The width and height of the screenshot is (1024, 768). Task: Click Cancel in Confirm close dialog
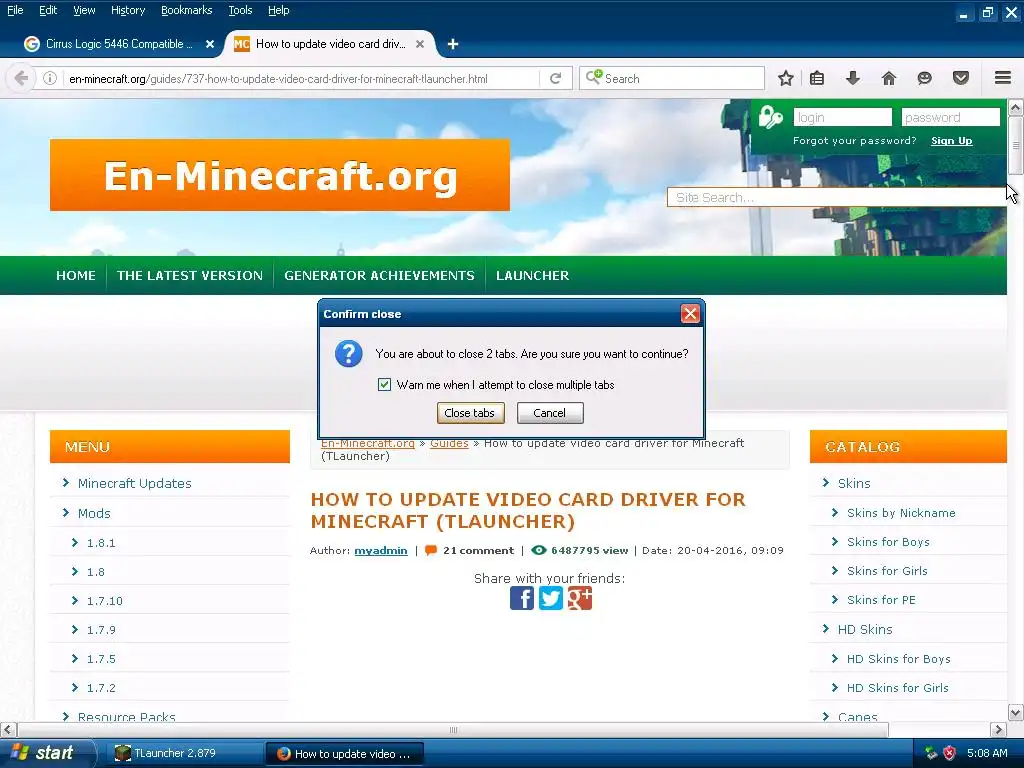pyautogui.click(x=550, y=413)
